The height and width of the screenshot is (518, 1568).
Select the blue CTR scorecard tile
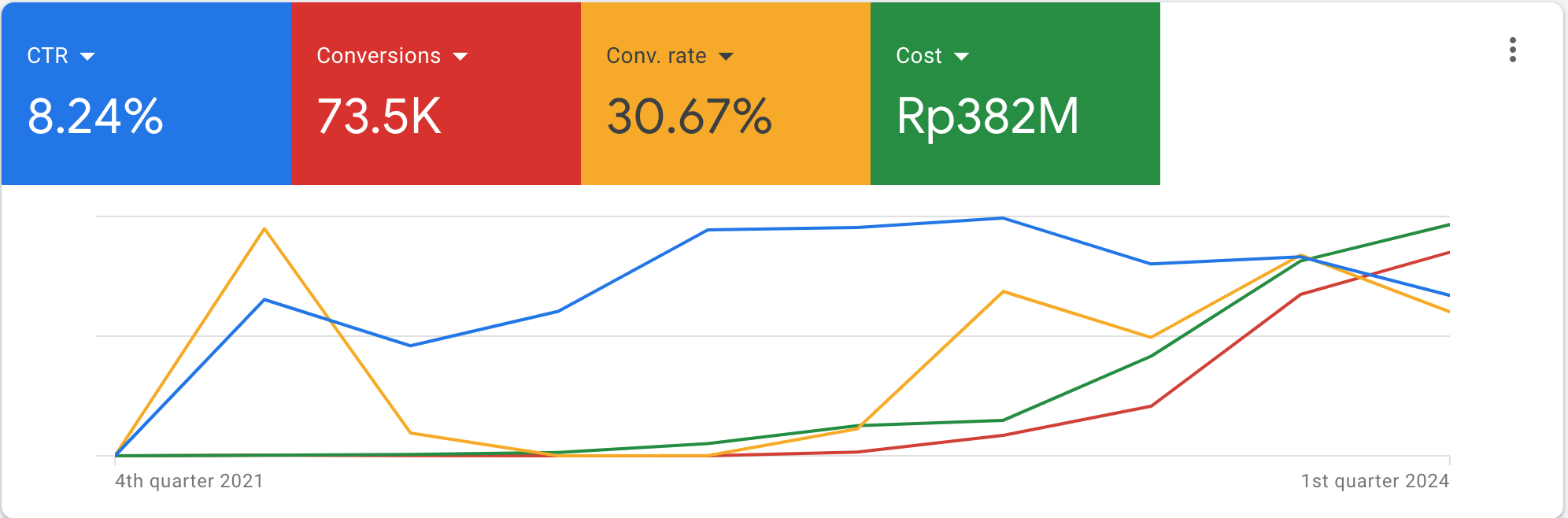(x=146, y=94)
